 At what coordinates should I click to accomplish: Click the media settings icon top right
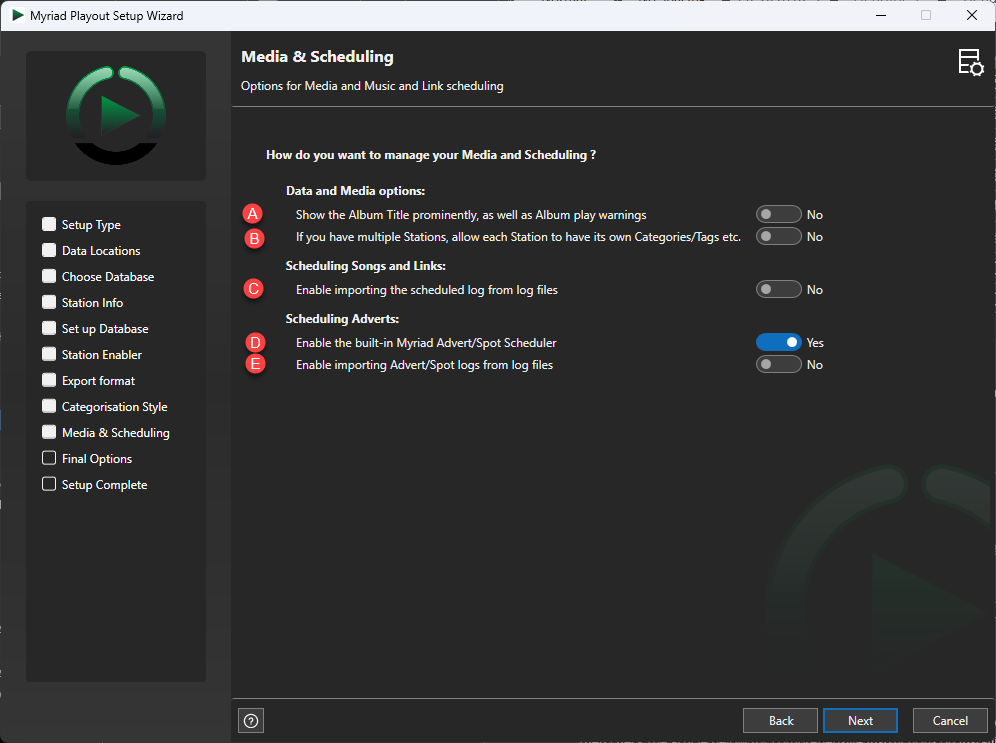pos(971,63)
